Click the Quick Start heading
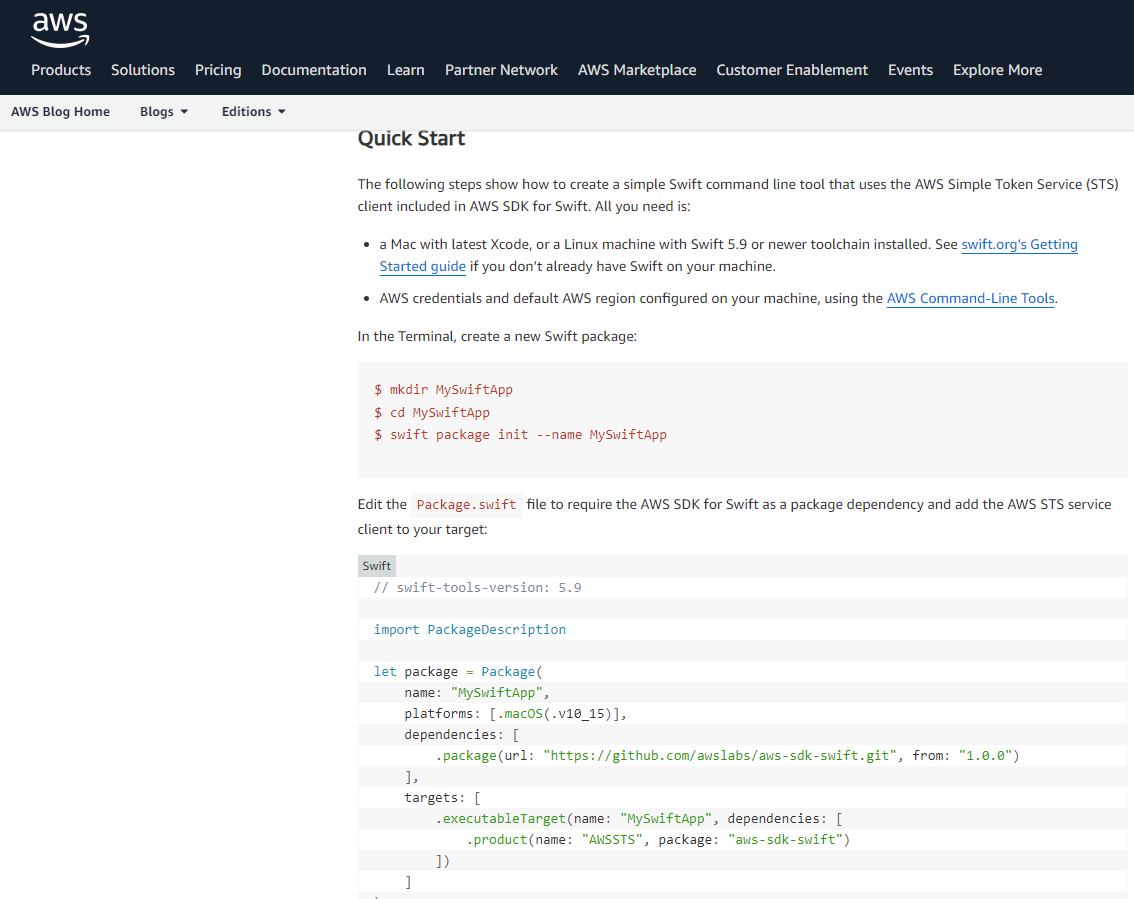Viewport: 1134px width, 899px height. (411, 138)
